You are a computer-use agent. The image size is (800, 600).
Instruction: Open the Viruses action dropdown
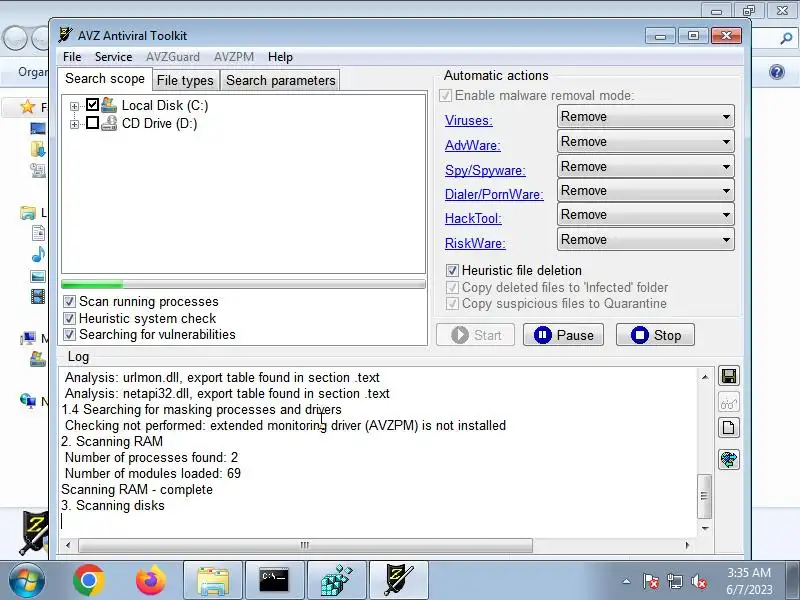645,116
